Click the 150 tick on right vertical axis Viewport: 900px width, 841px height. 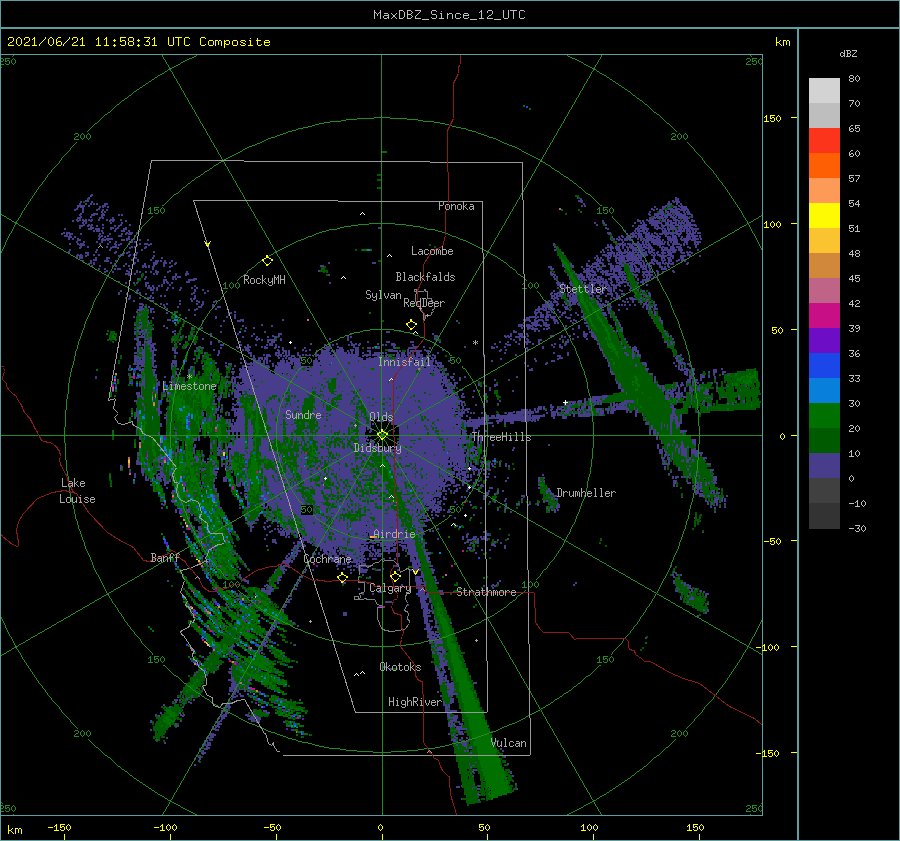[773, 118]
